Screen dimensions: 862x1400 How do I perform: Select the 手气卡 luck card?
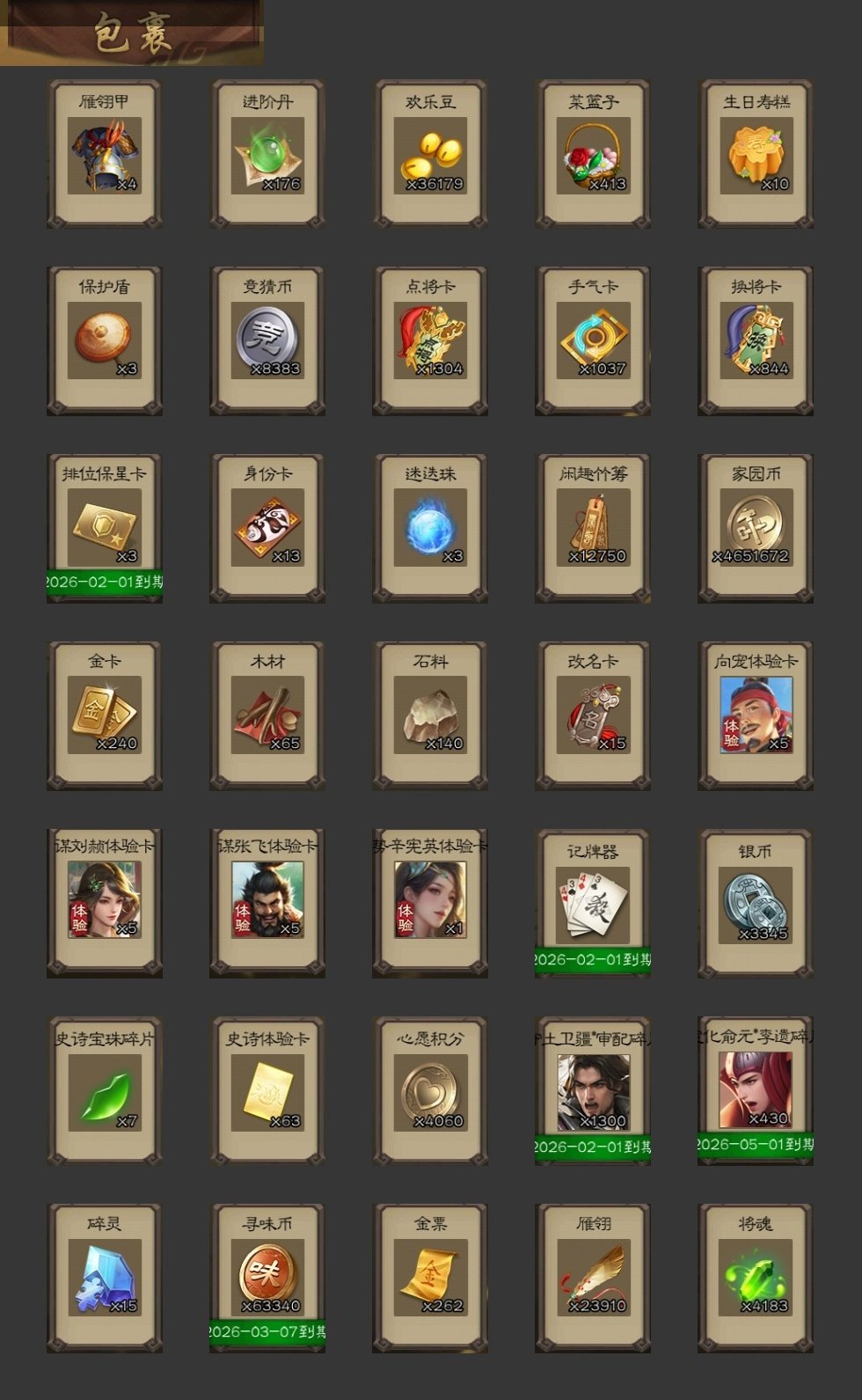pos(593,341)
